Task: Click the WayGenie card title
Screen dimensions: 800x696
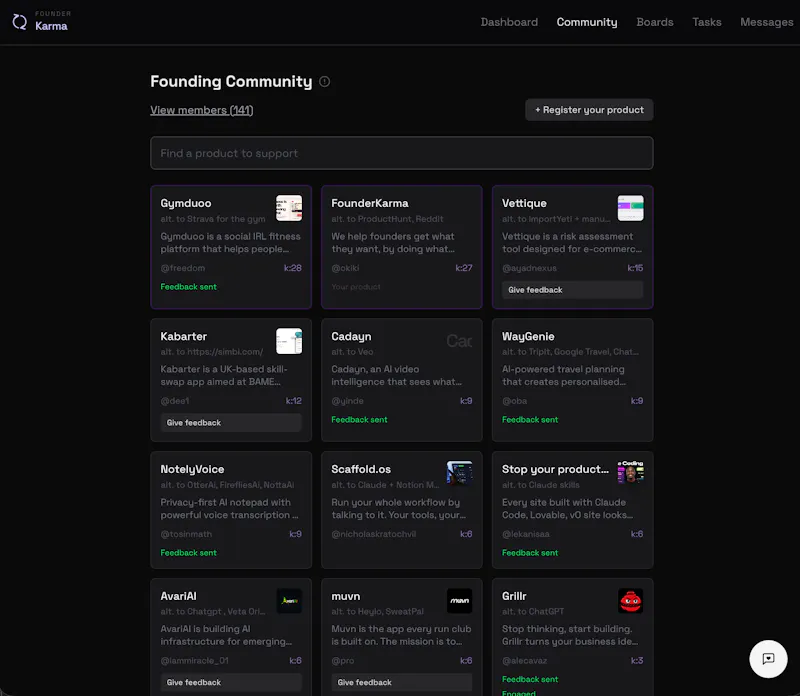Action: pos(528,336)
